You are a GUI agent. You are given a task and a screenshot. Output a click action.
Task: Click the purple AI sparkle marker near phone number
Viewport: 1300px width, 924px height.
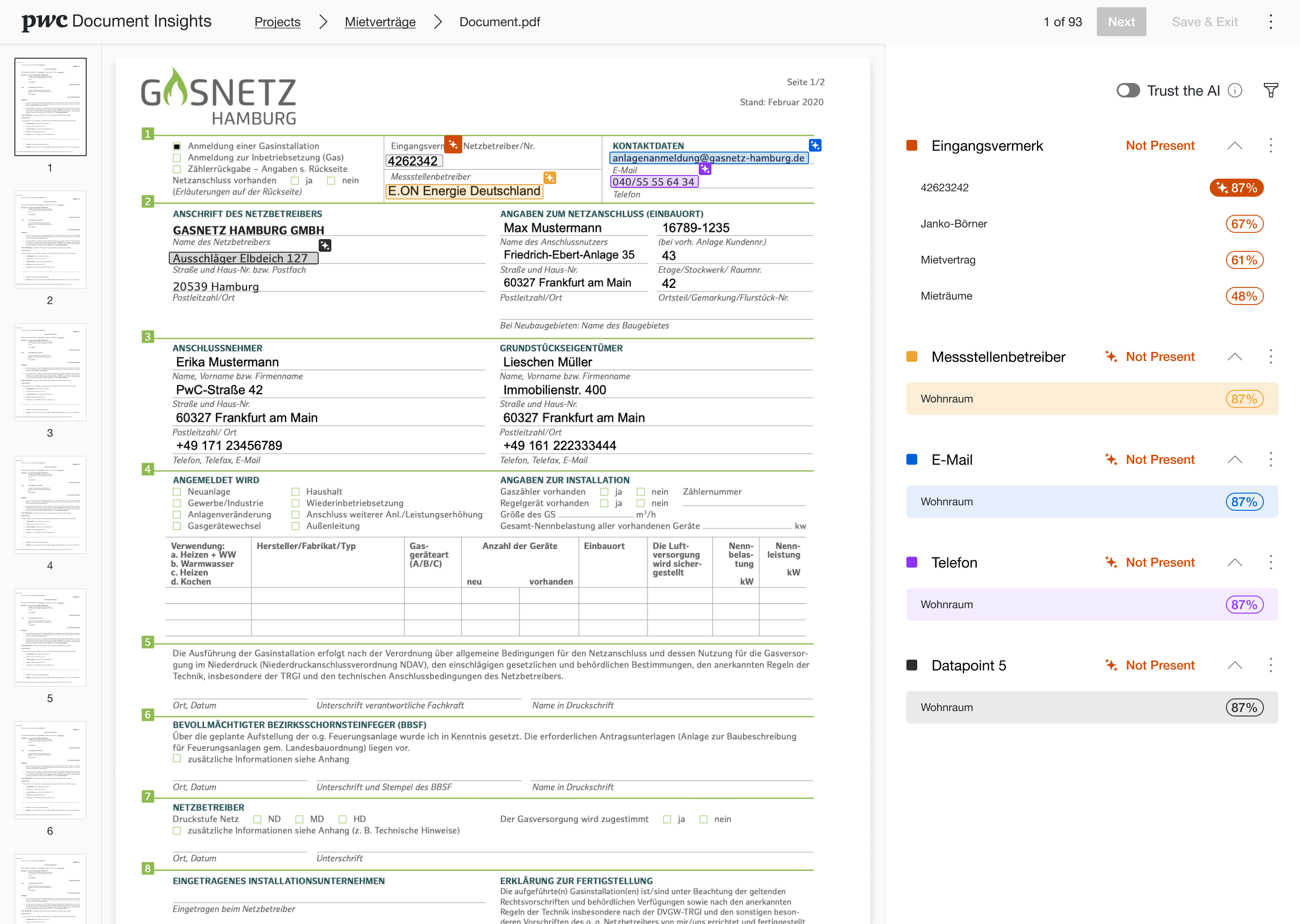[705, 168]
